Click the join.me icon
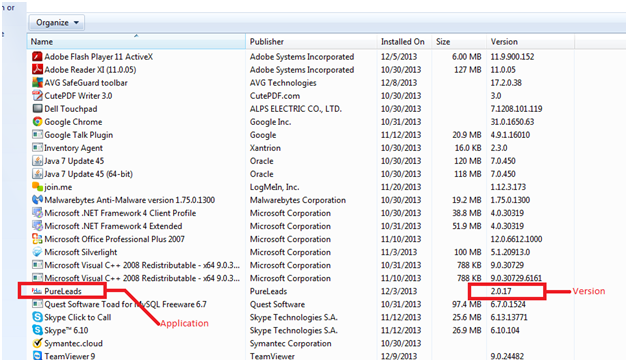This screenshot has width=628, height=362. [37, 187]
